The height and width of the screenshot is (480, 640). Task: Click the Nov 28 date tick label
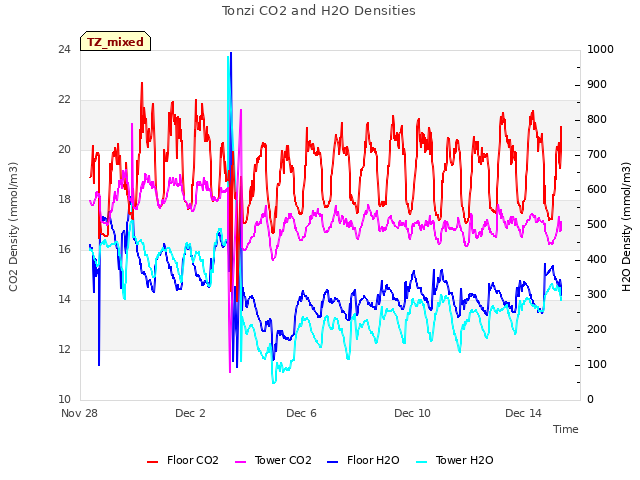pyautogui.click(x=80, y=413)
